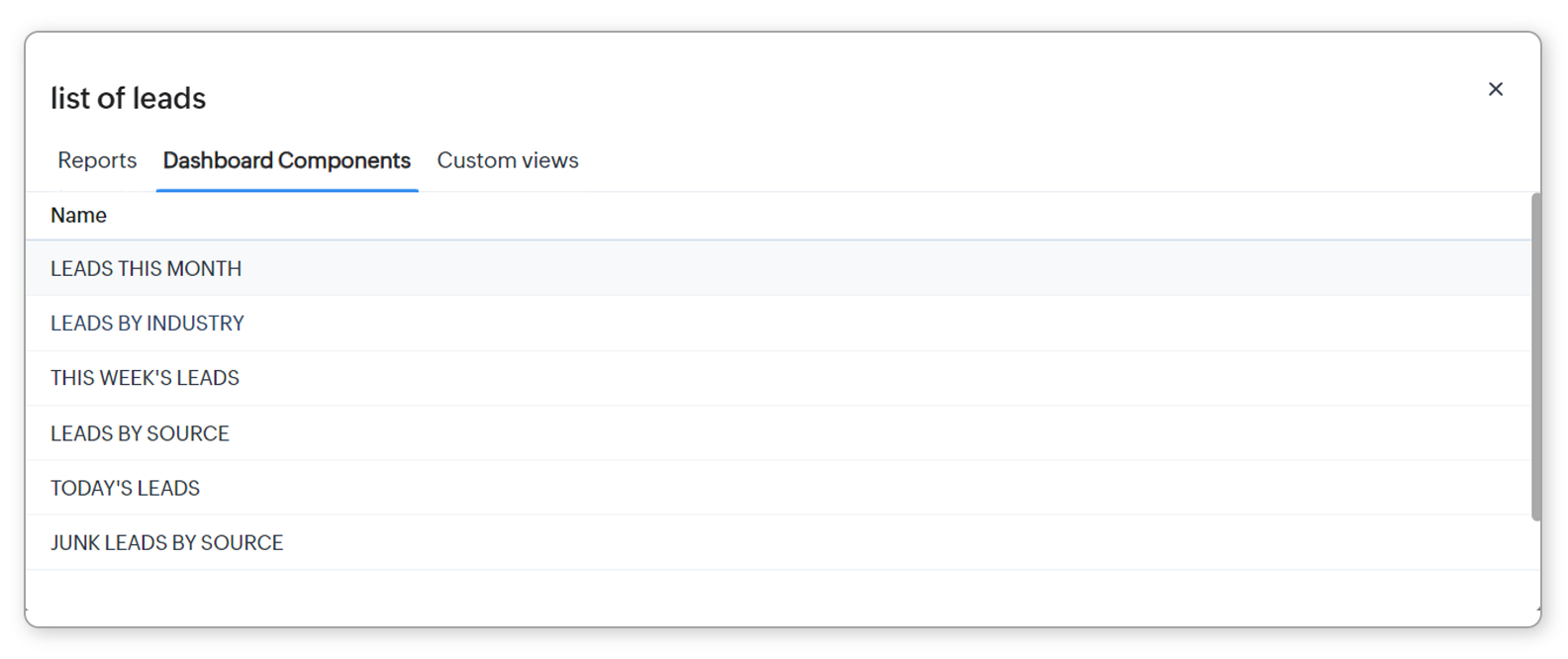Viewport: 1568px width, 659px height.
Task: Open the LEADS BY INDUSTRY component
Action: (147, 324)
